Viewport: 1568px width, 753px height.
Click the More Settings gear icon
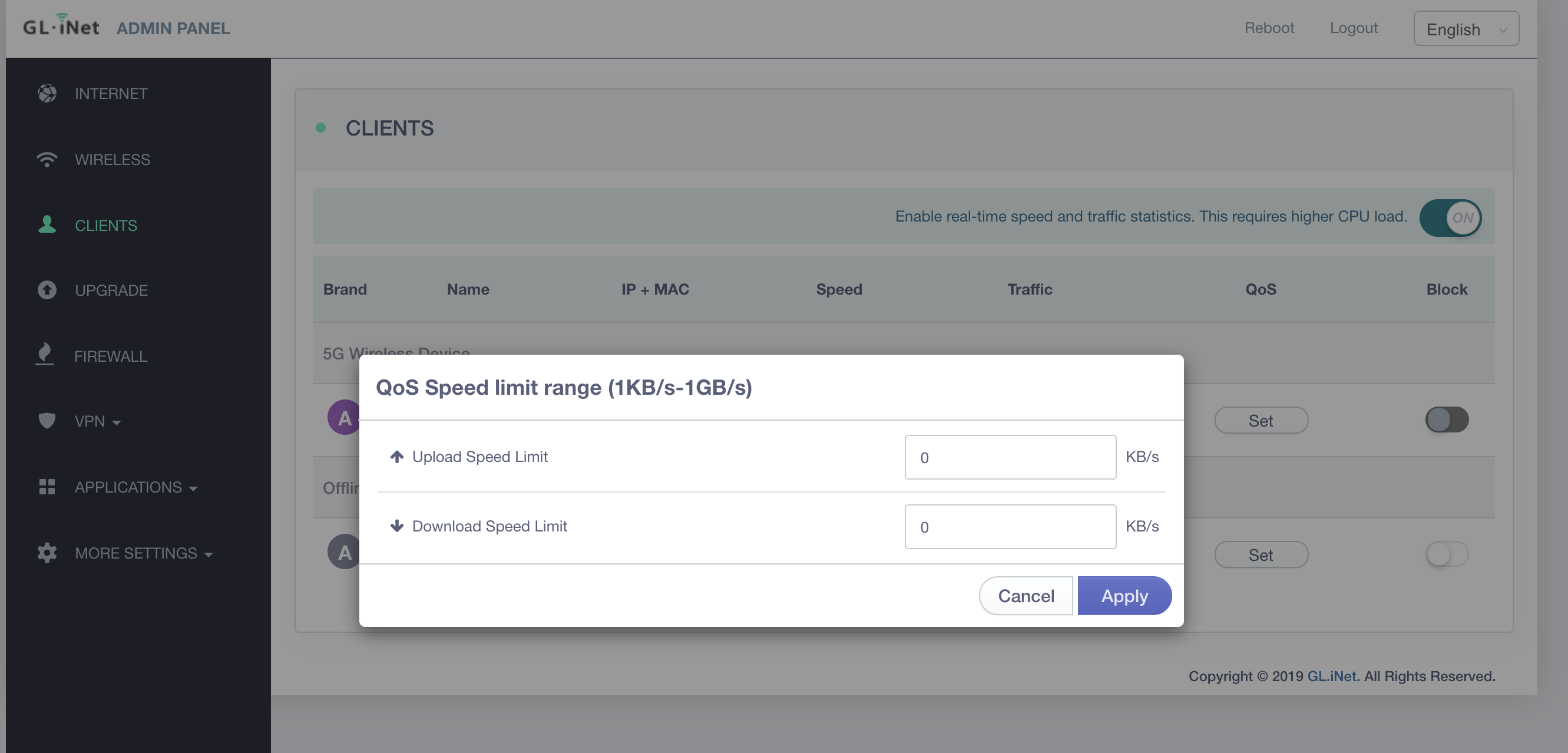click(47, 553)
